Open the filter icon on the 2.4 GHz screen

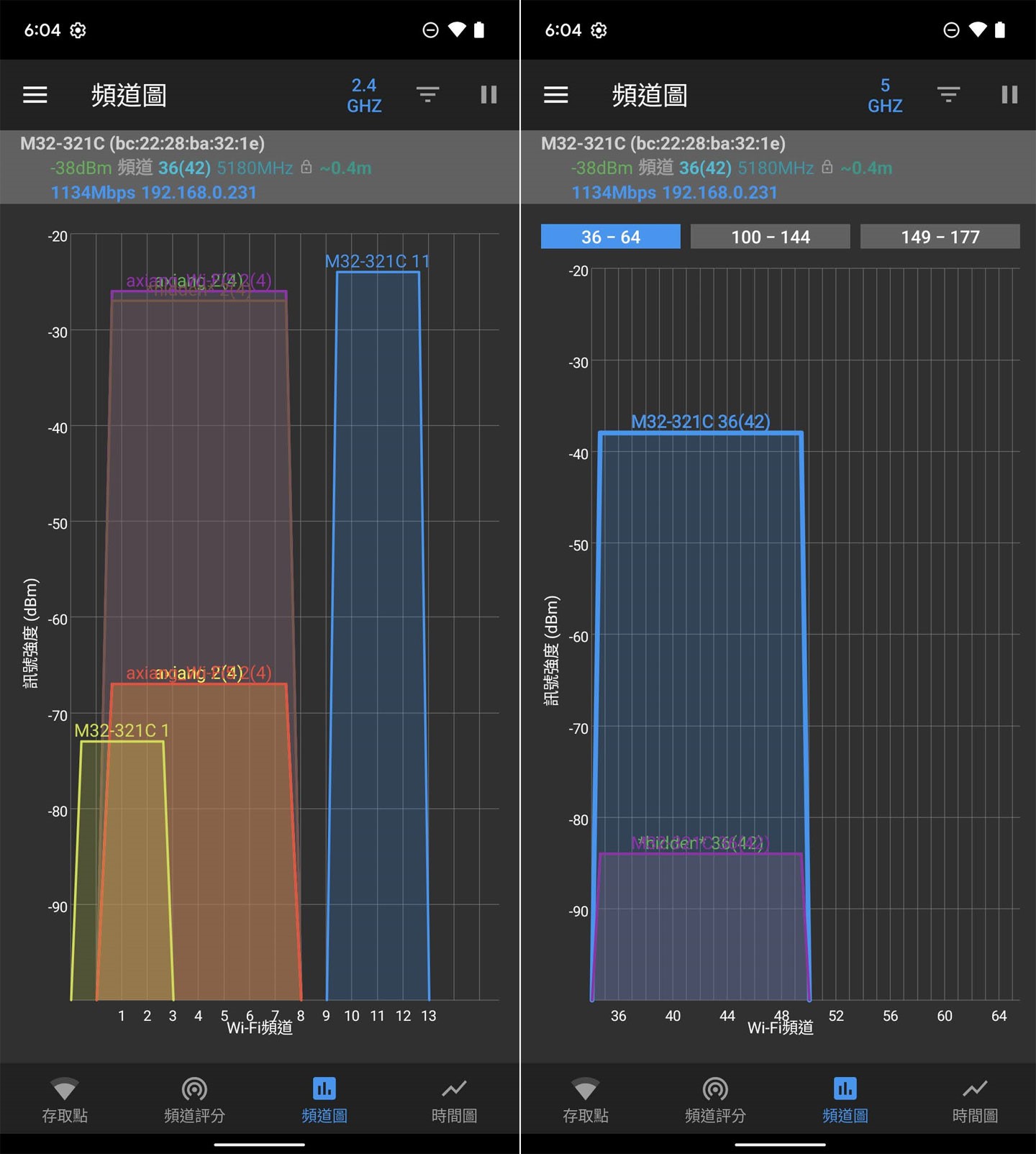click(427, 95)
